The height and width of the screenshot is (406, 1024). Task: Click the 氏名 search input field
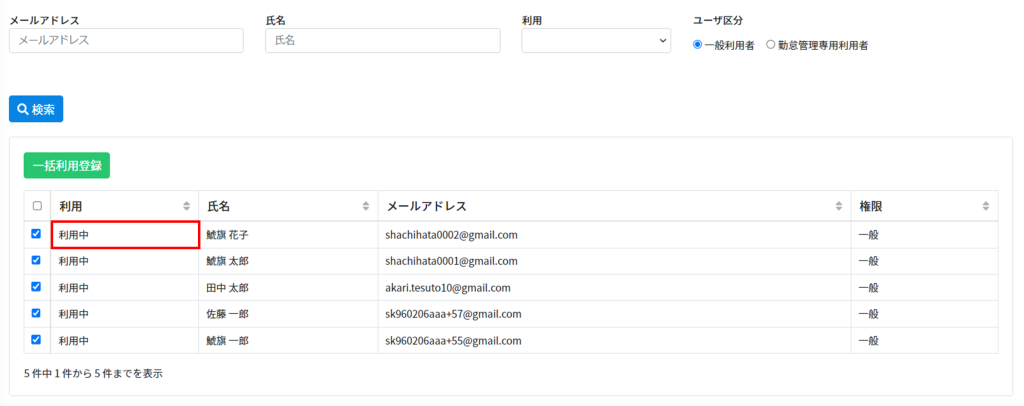pos(383,40)
